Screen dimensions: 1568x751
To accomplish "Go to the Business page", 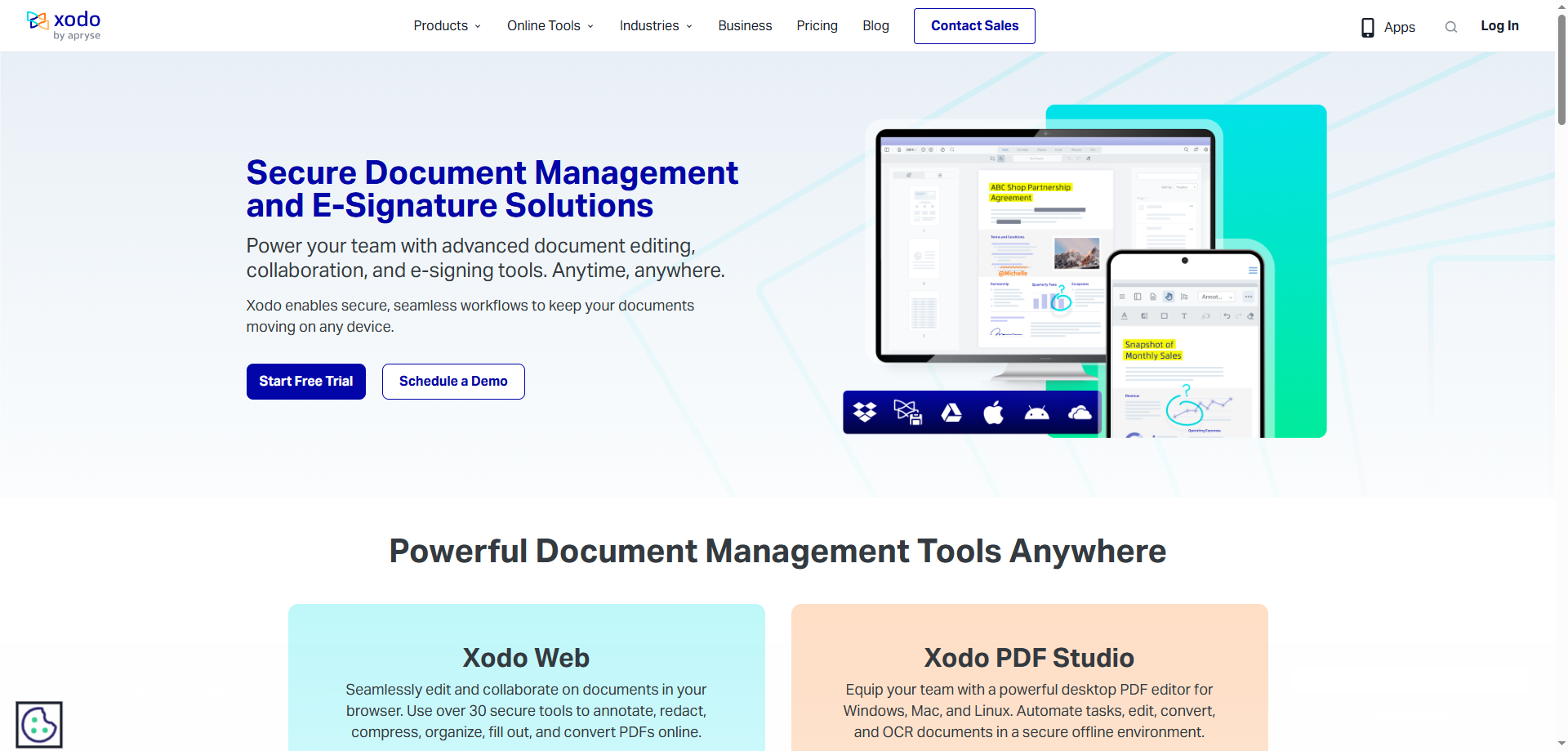I will click(x=745, y=26).
